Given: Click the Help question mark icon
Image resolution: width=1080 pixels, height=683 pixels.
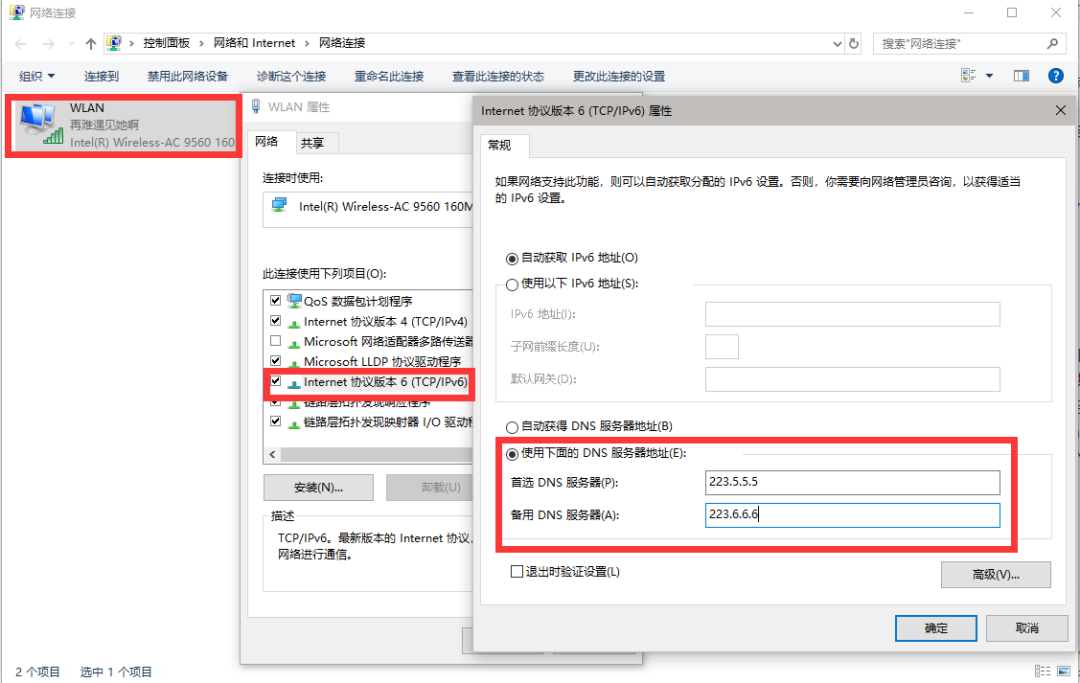Looking at the screenshot, I should point(1057,76).
